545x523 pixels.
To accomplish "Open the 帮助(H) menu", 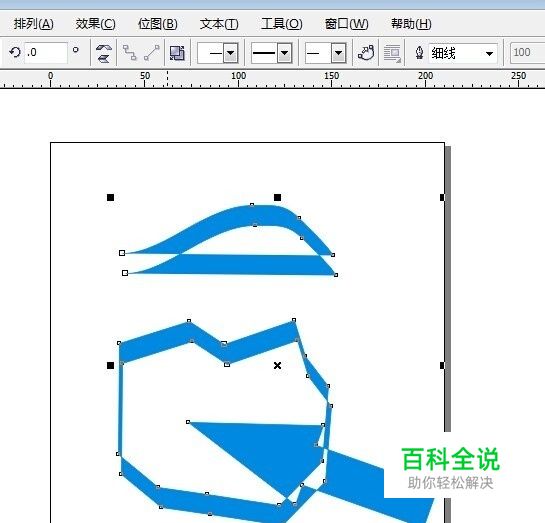I will [x=411, y=24].
